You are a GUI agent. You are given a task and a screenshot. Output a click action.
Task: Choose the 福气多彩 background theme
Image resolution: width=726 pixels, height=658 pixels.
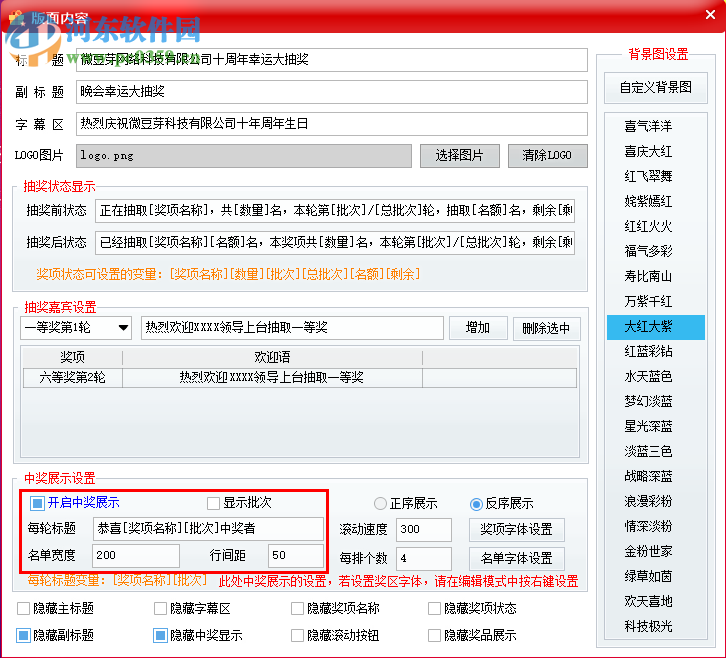pos(656,251)
